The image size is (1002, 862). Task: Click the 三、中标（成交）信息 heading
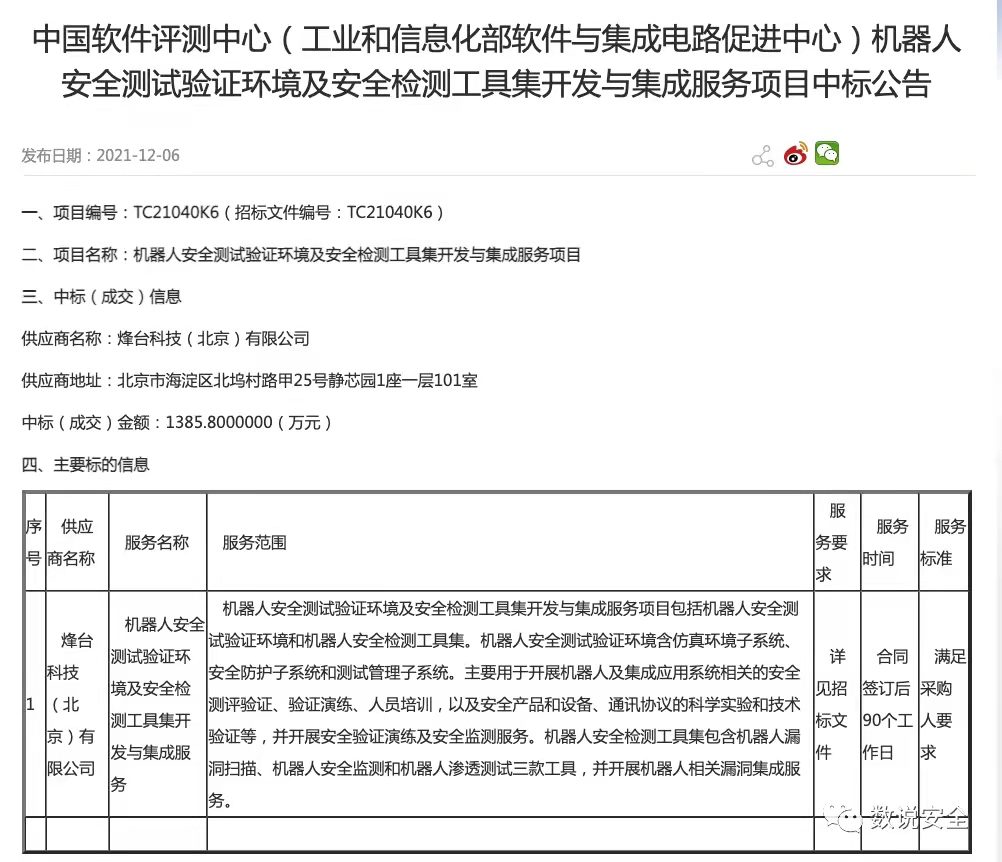click(102, 296)
